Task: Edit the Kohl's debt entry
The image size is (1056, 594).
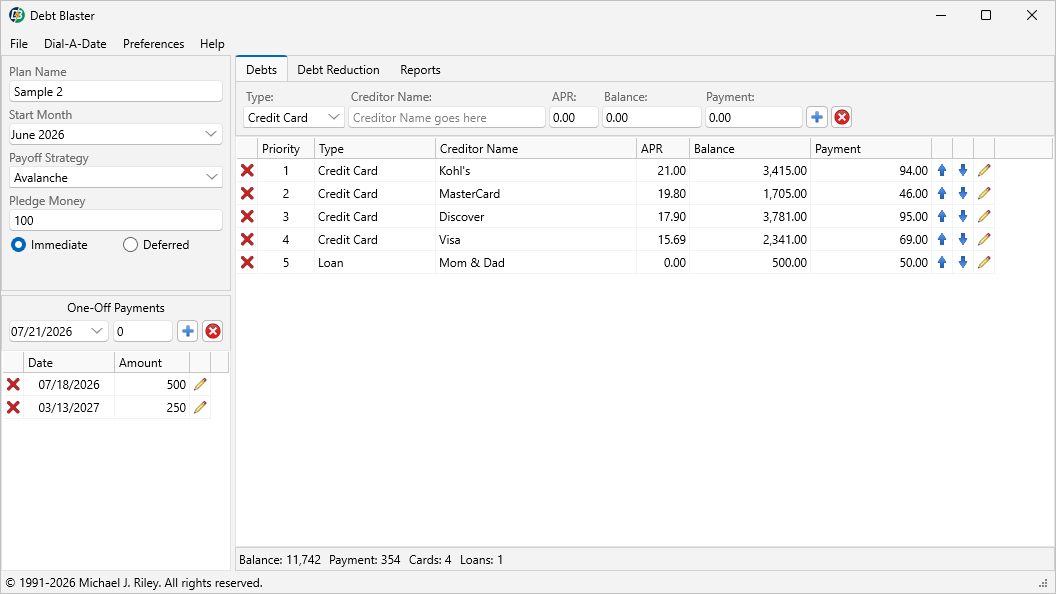Action: (x=984, y=170)
